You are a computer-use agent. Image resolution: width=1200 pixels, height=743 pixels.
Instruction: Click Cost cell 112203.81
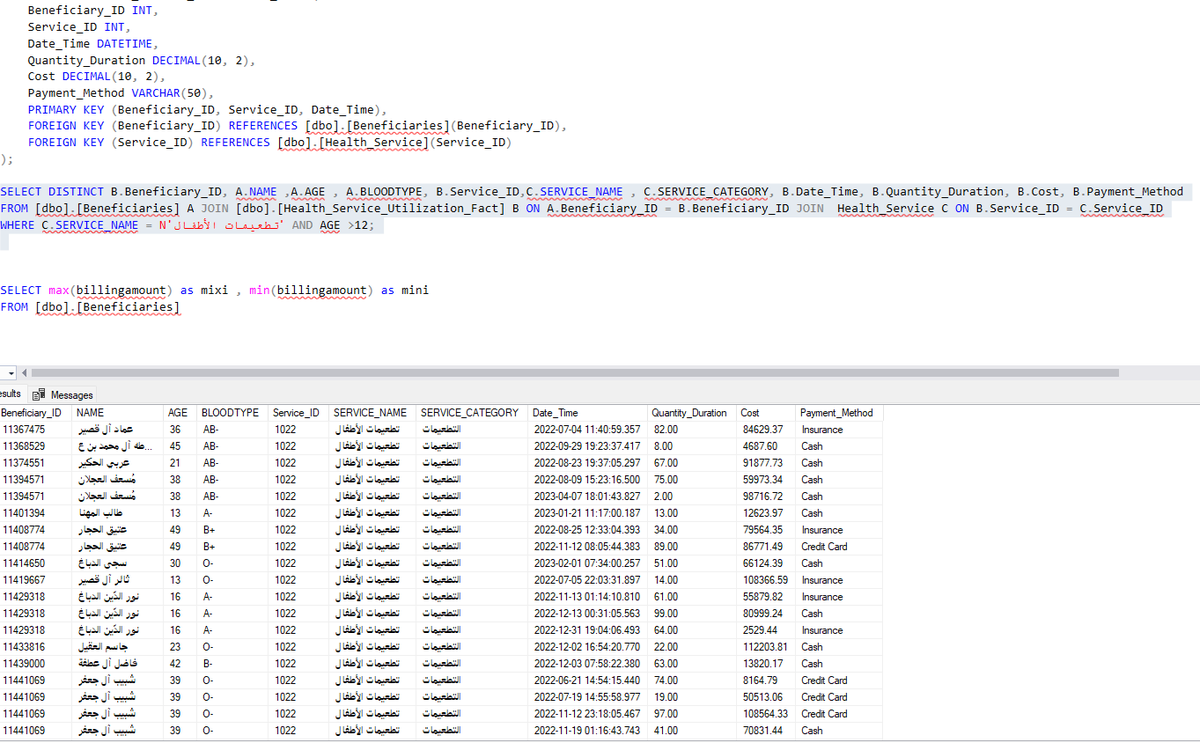(767, 647)
